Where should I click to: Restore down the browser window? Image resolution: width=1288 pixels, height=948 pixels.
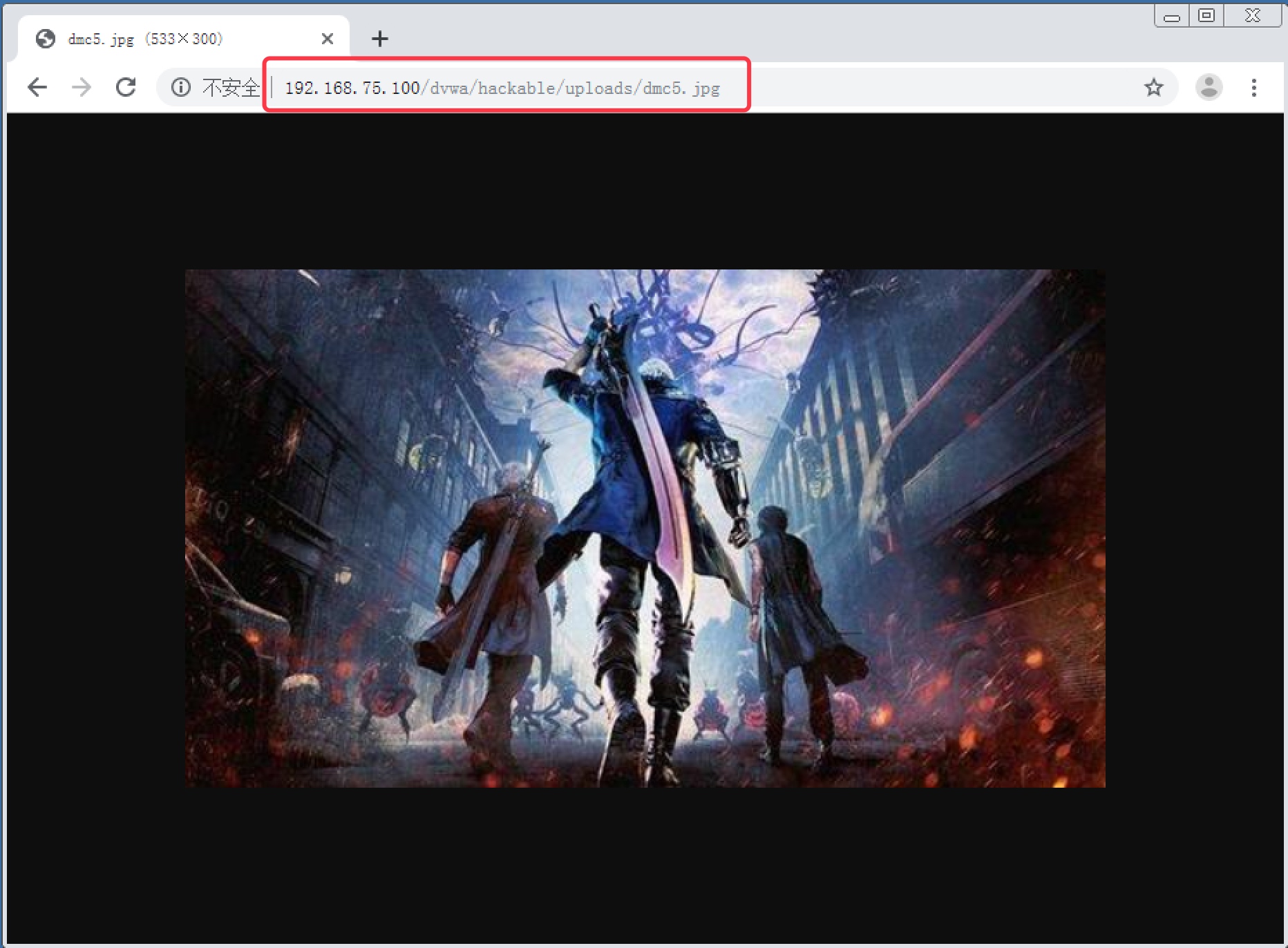(x=1206, y=15)
